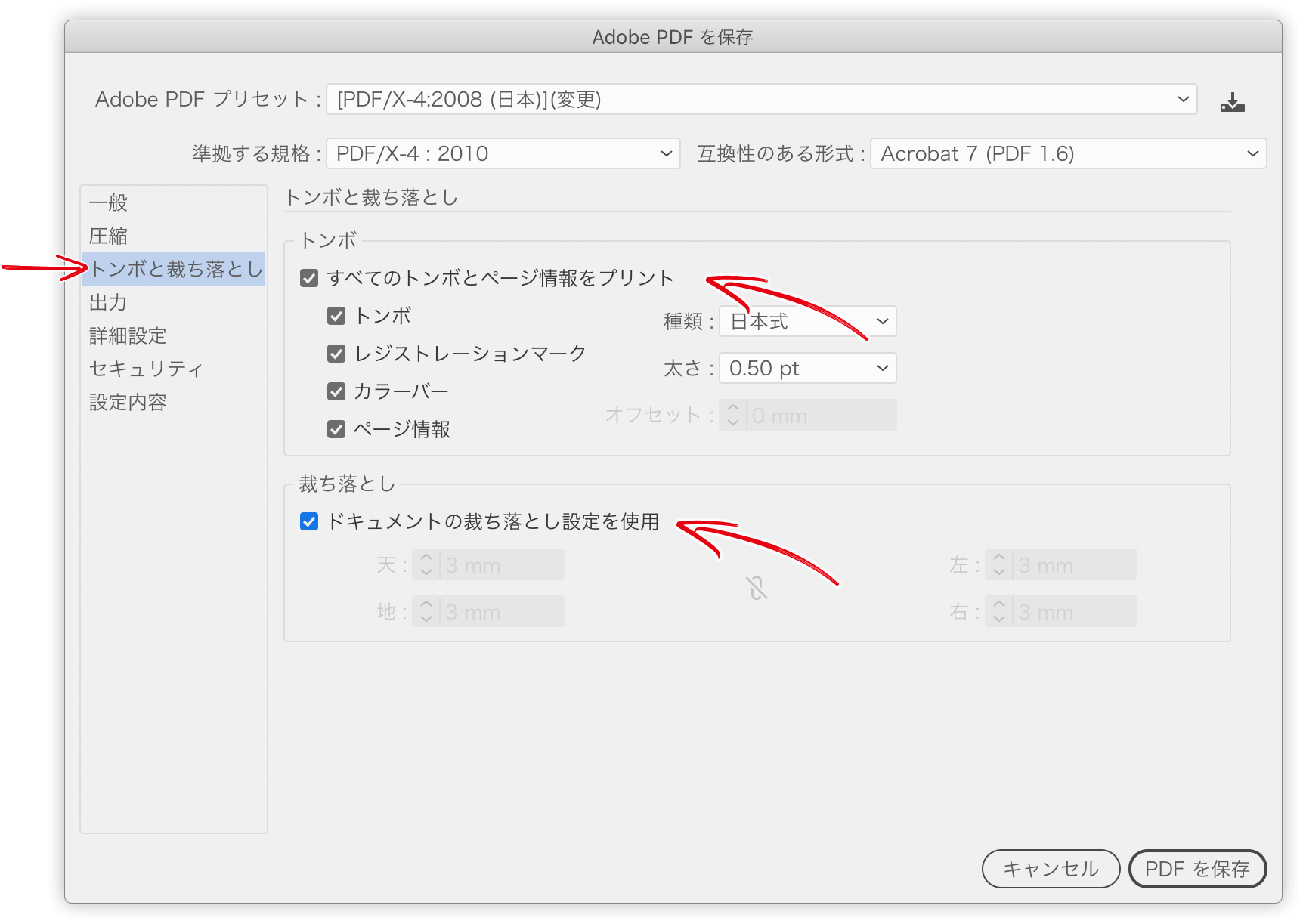
Task: Click the 地 bleed stepper arrows
Action: tap(426, 611)
